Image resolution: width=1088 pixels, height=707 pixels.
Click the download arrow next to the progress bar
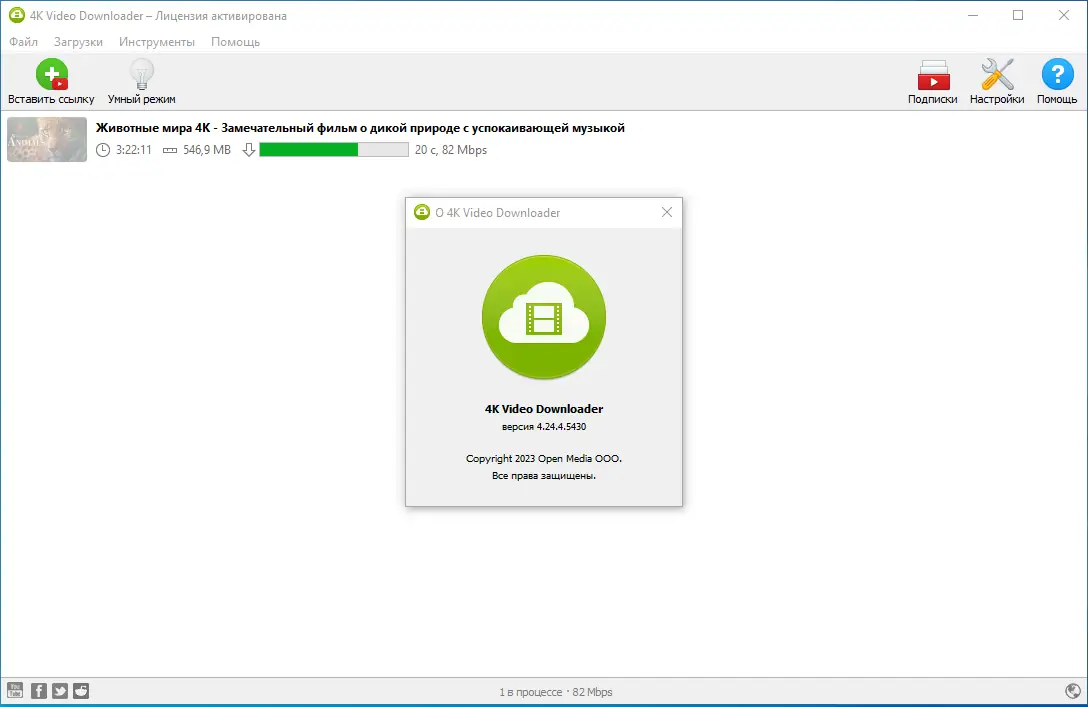(x=247, y=149)
